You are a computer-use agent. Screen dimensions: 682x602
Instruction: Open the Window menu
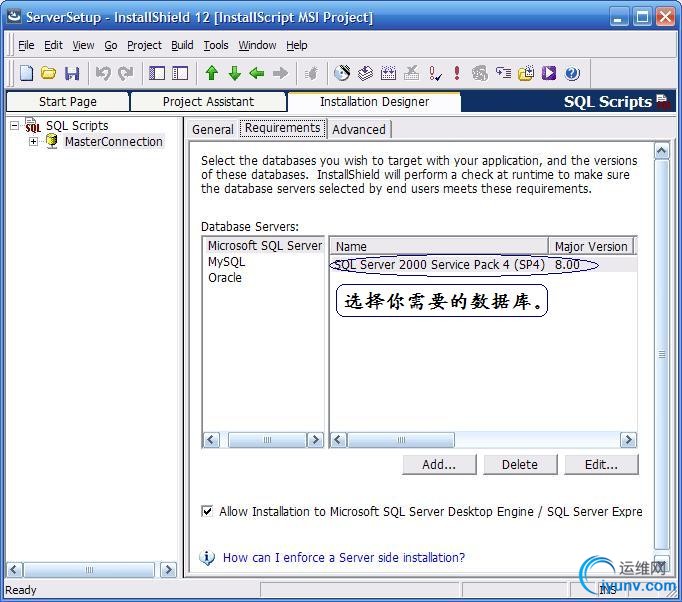[x=257, y=45]
